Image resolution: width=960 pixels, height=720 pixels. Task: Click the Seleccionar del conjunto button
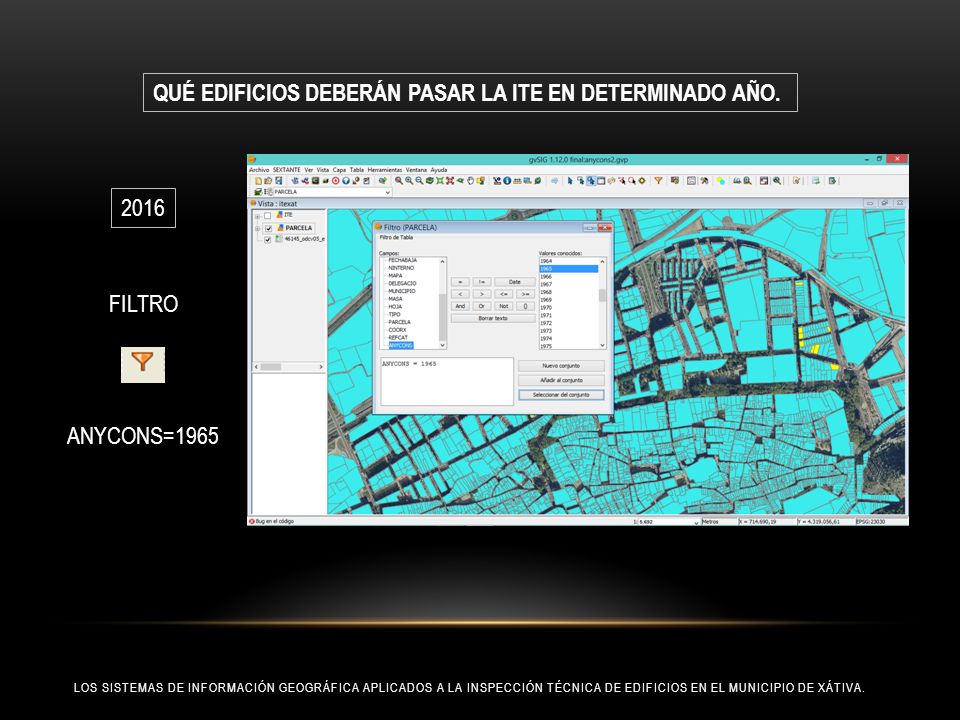[x=561, y=395]
